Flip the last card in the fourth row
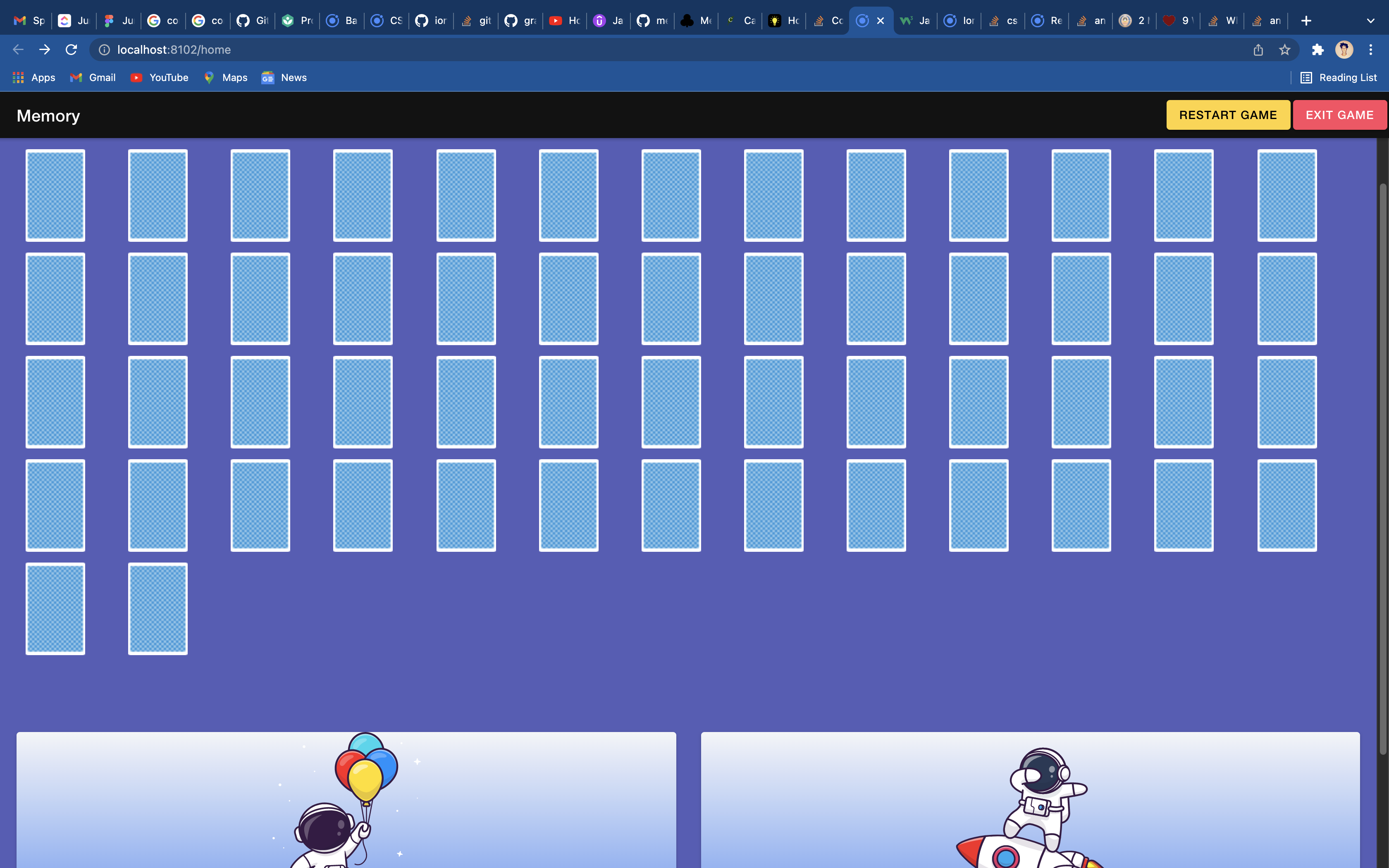The width and height of the screenshot is (1389, 868). coord(1287,505)
